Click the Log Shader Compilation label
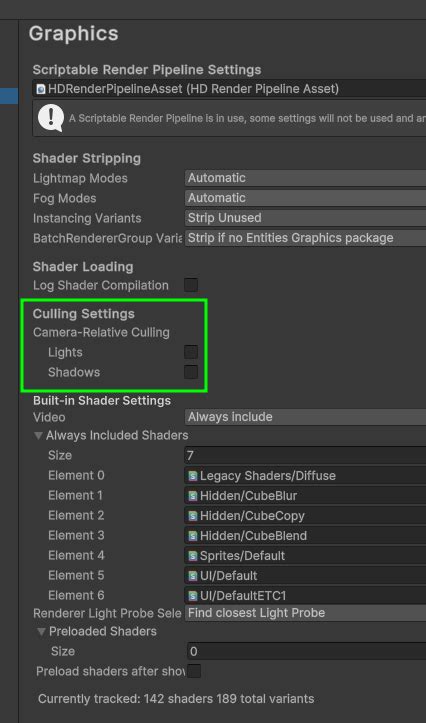426x723 pixels. [x=101, y=285]
